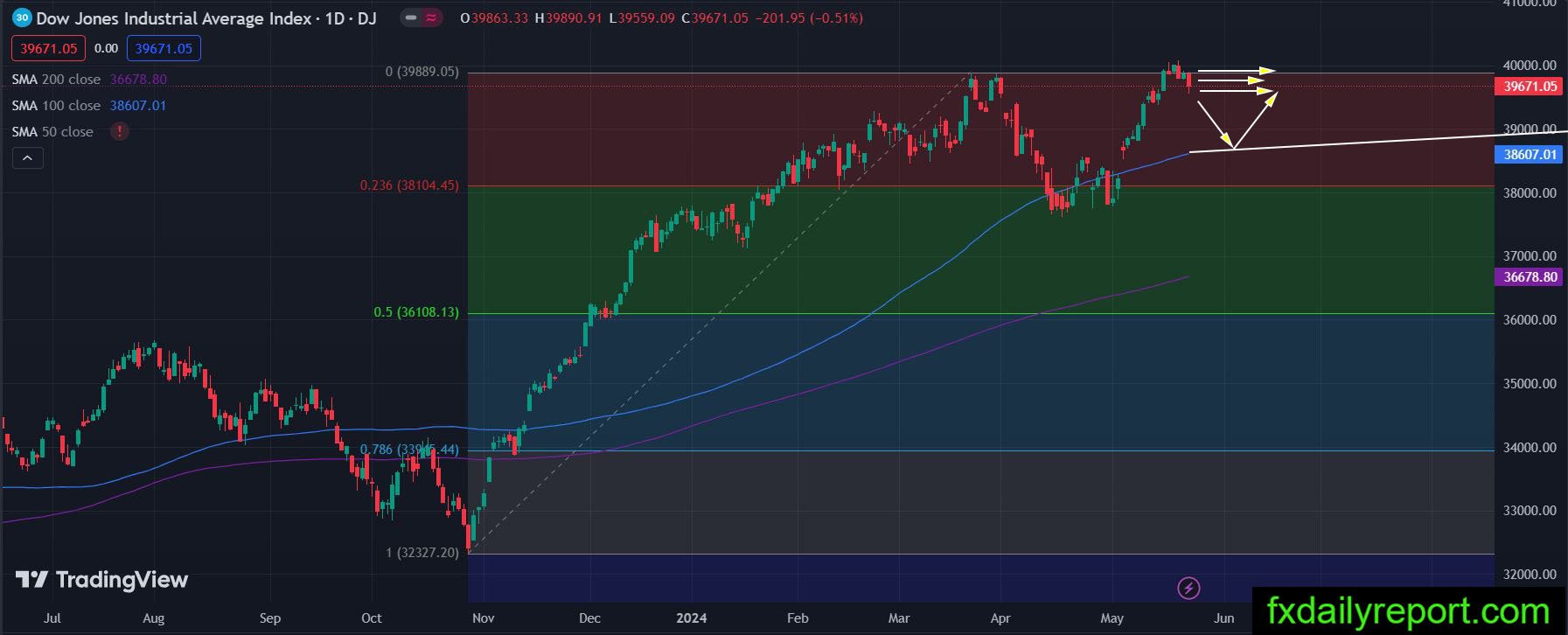Click the blue buy price 39671.05 button
The width and height of the screenshot is (1568, 635).
[x=164, y=48]
